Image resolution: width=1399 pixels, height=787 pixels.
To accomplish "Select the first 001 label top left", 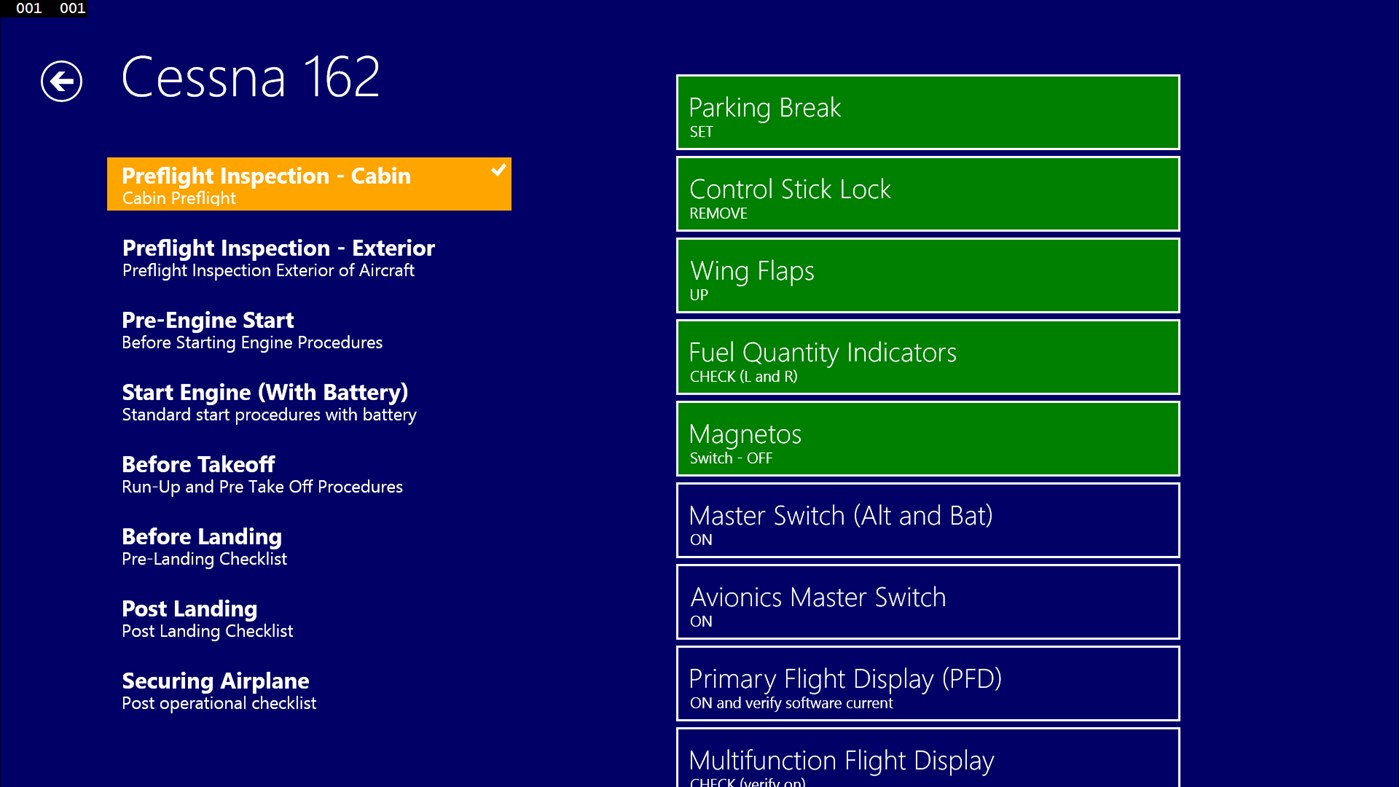I will pyautogui.click(x=28, y=8).
